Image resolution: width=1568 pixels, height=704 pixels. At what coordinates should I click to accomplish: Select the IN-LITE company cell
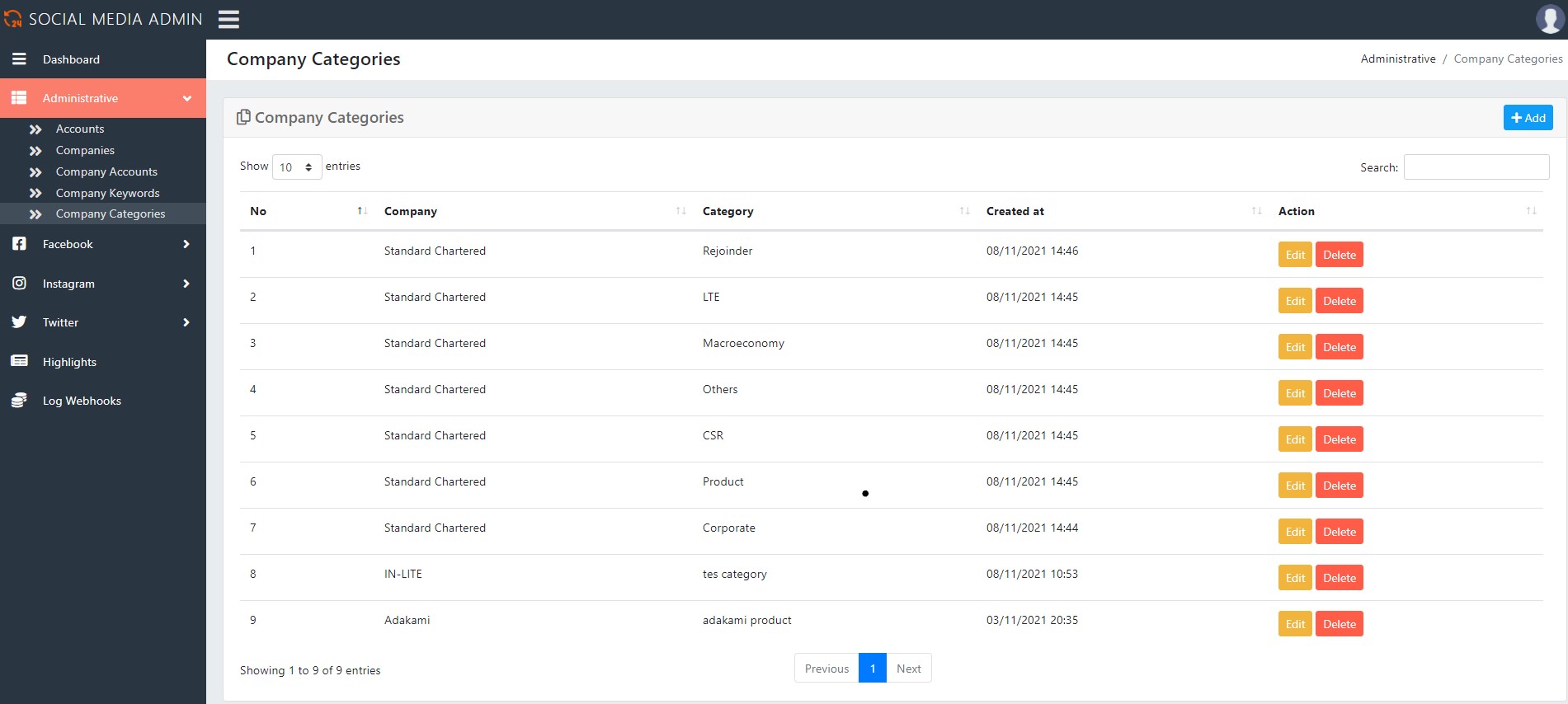(x=403, y=574)
